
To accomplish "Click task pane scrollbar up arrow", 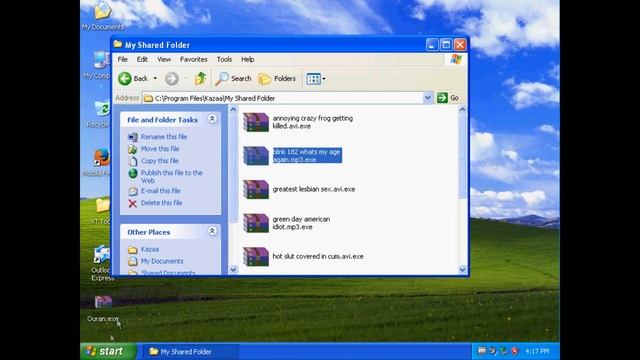I will click(x=233, y=109).
